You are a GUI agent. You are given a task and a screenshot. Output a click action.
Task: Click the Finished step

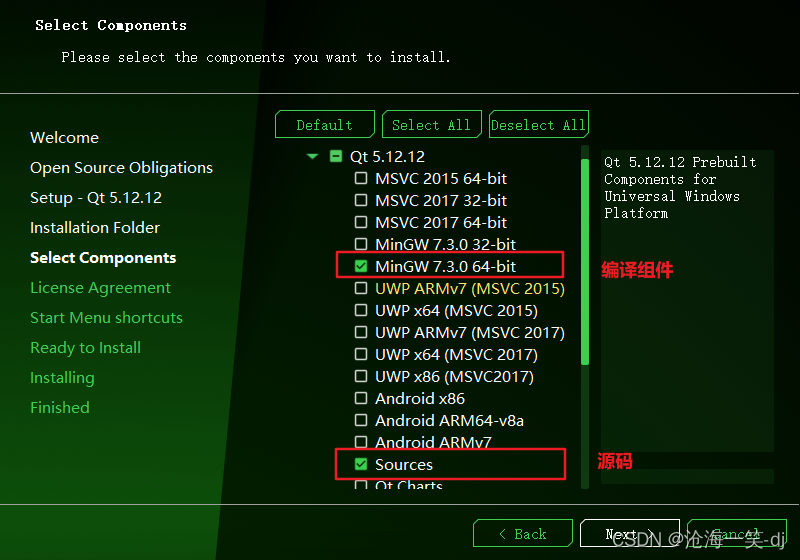[x=60, y=408]
